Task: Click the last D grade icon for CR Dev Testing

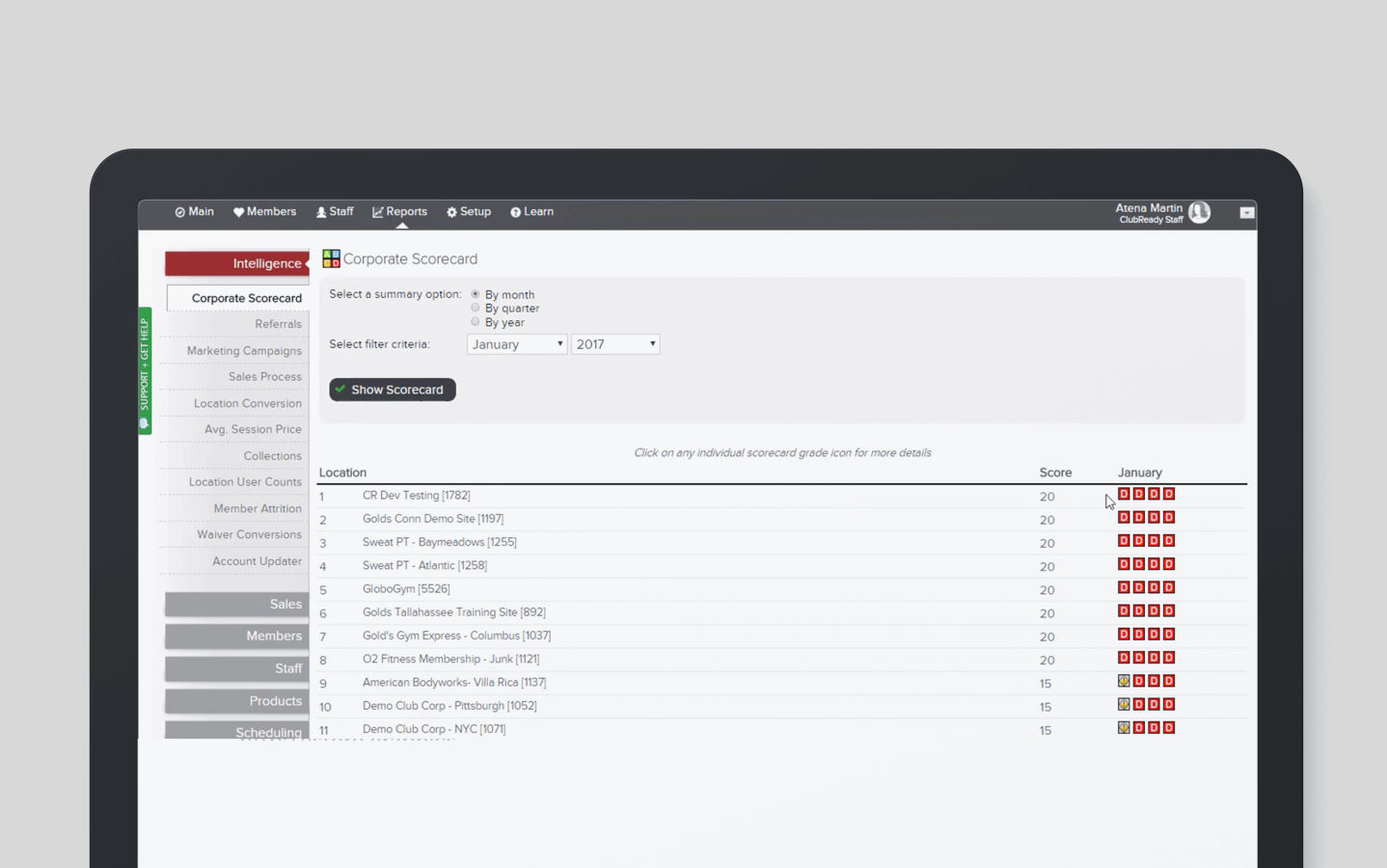Action: point(1169,494)
